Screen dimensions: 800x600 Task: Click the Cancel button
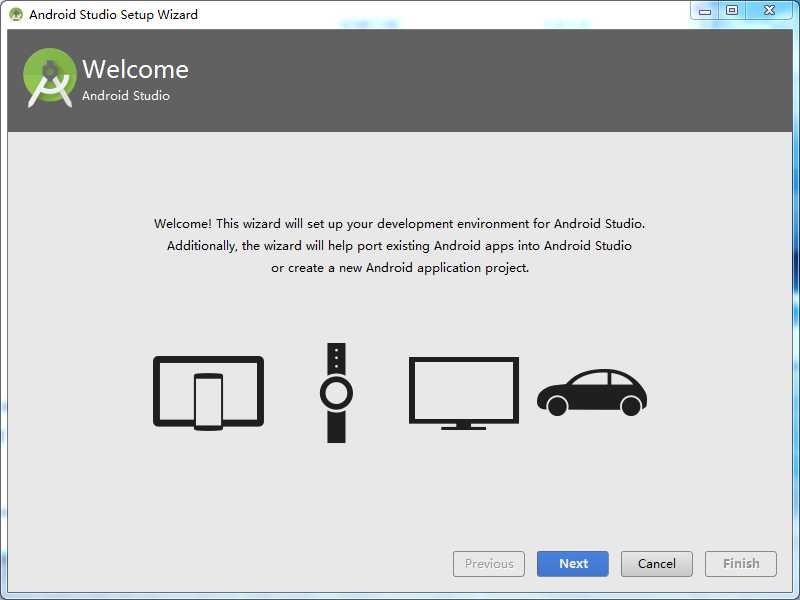pos(657,563)
